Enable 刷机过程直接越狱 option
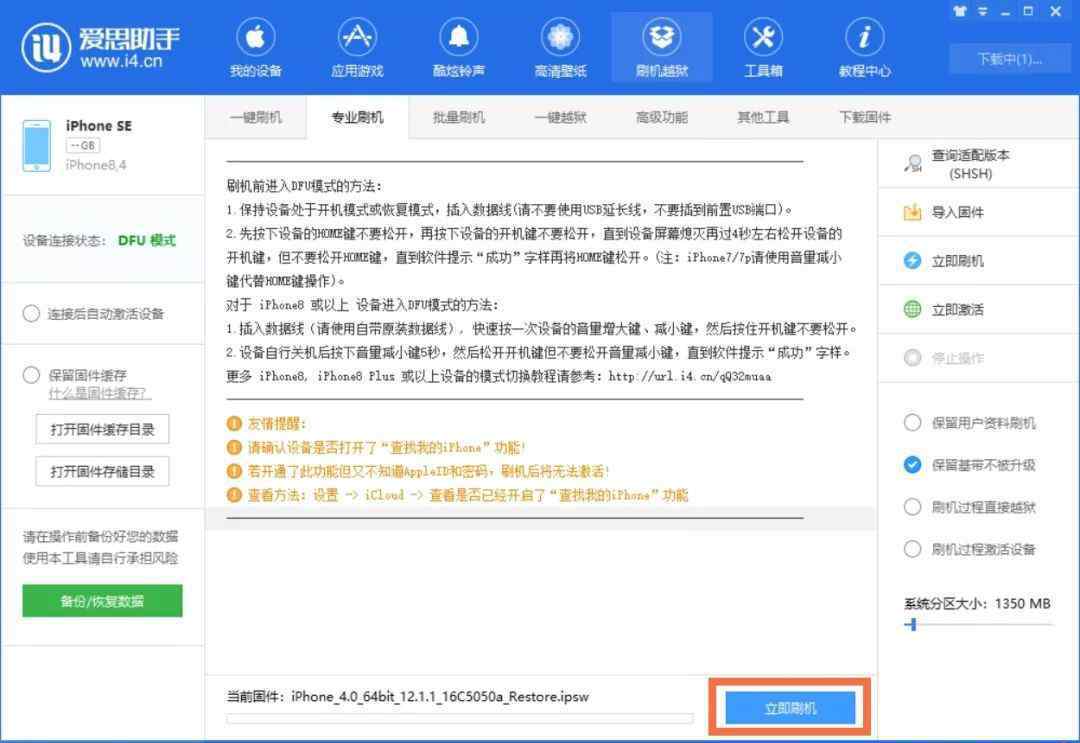Screen dimensions: 1080x743 [913, 507]
